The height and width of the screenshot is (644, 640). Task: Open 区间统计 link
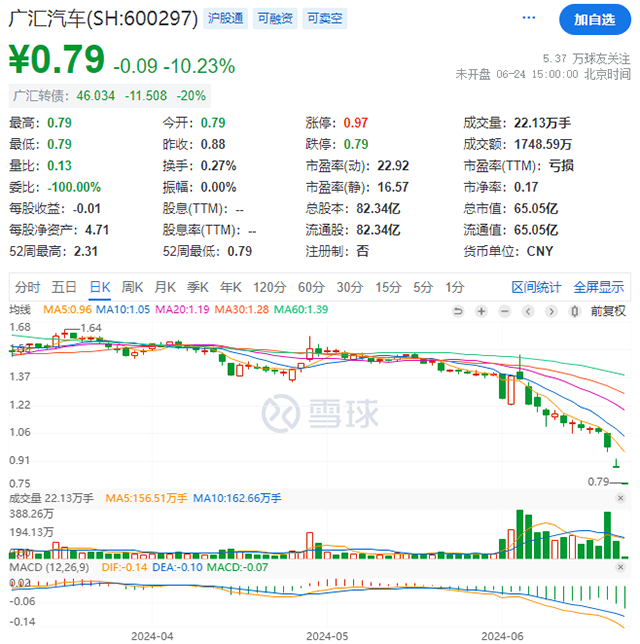click(x=536, y=287)
